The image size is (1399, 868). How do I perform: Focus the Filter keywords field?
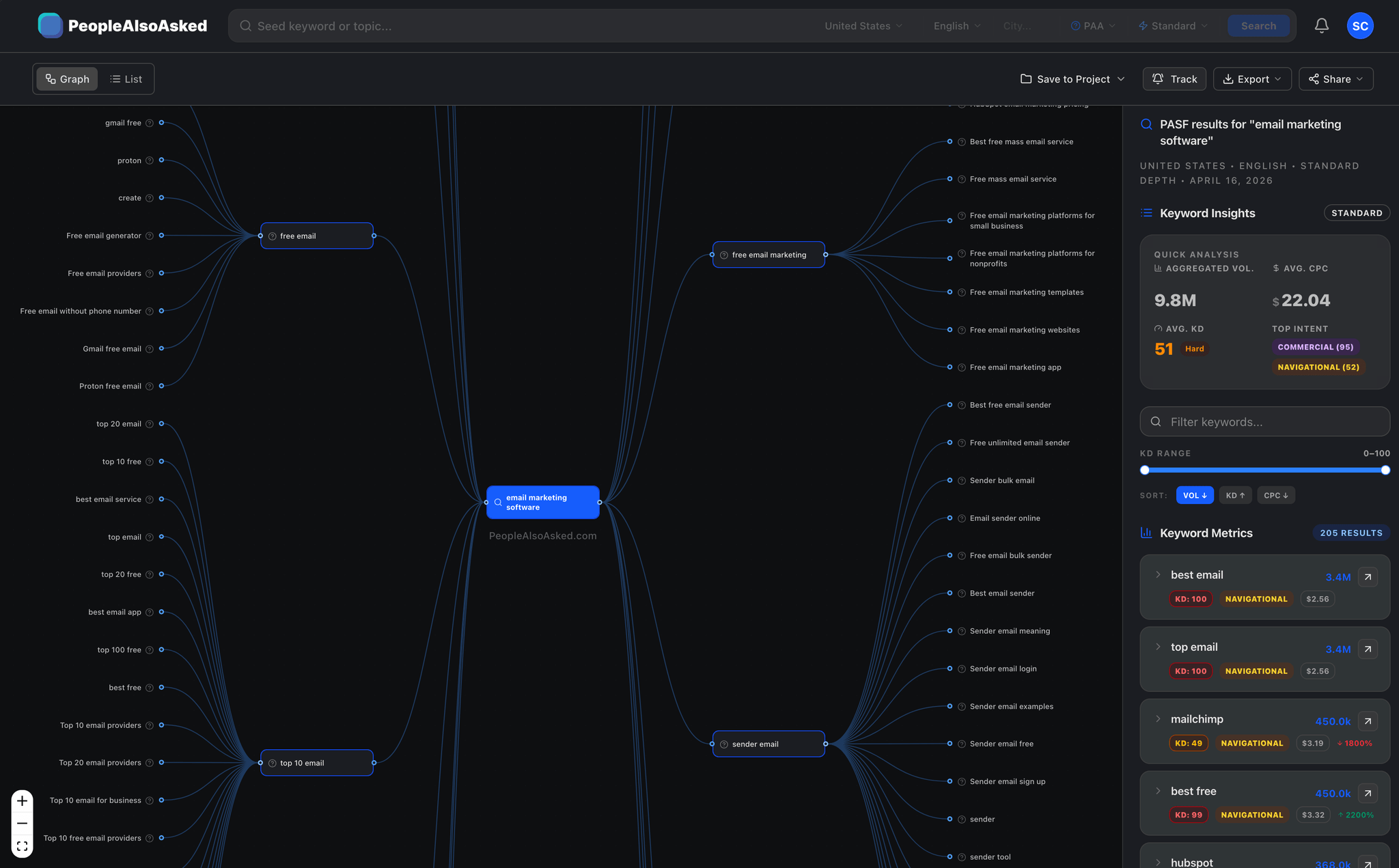click(x=1264, y=422)
